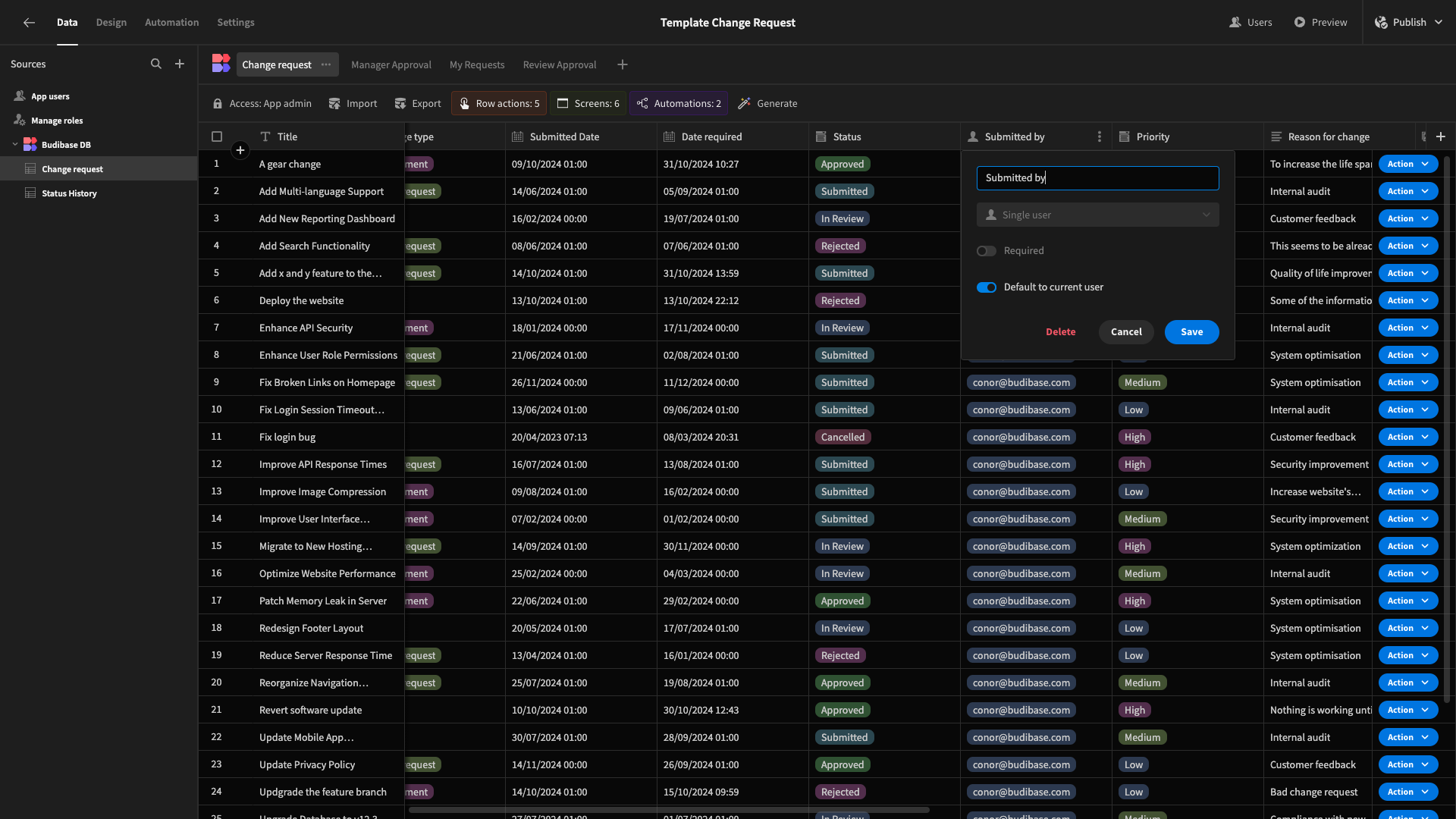Open the My Requests view tab
1456x819 pixels.
point(477,65)
